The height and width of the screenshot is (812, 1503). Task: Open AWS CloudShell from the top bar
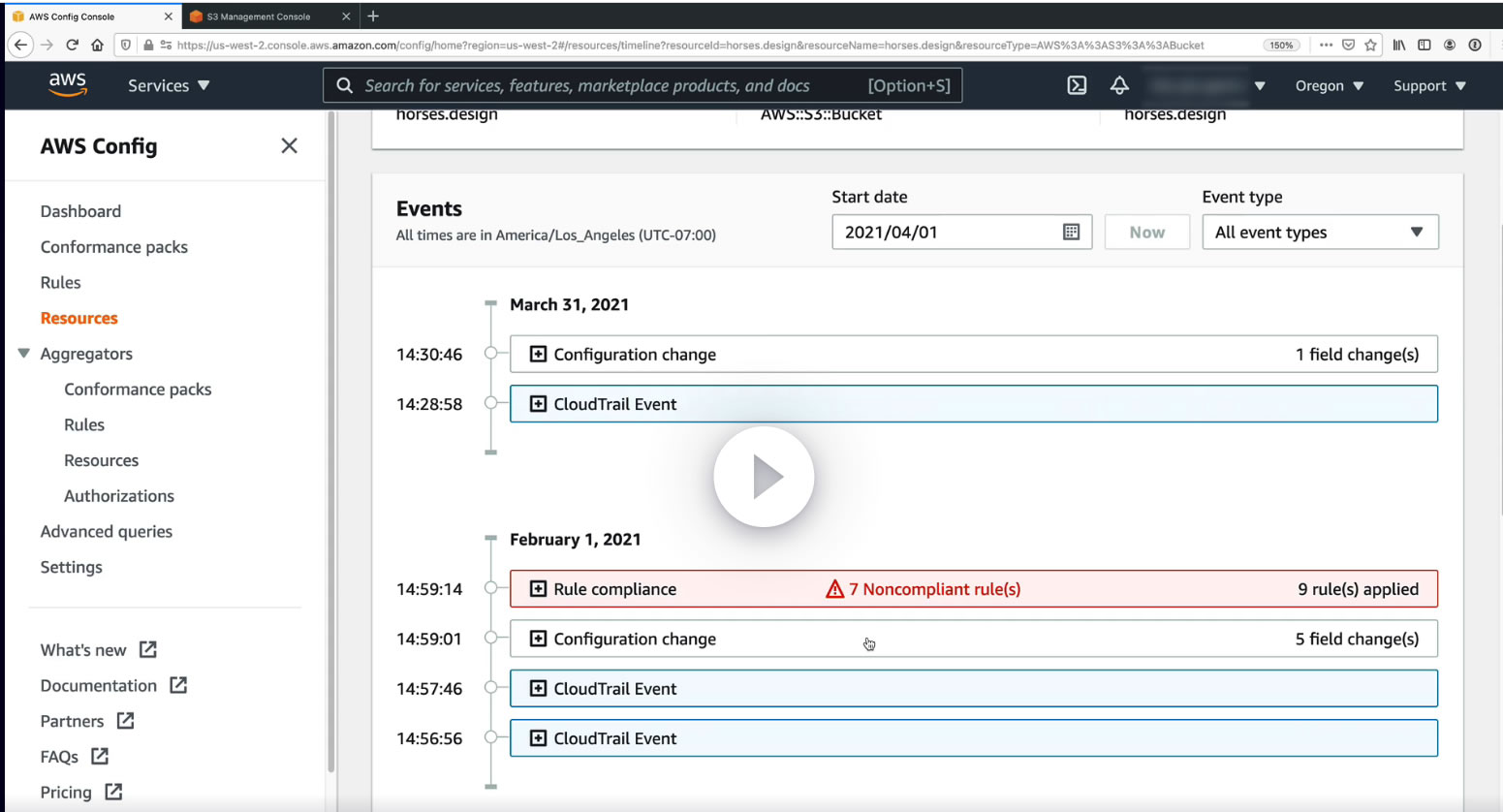1077,85
